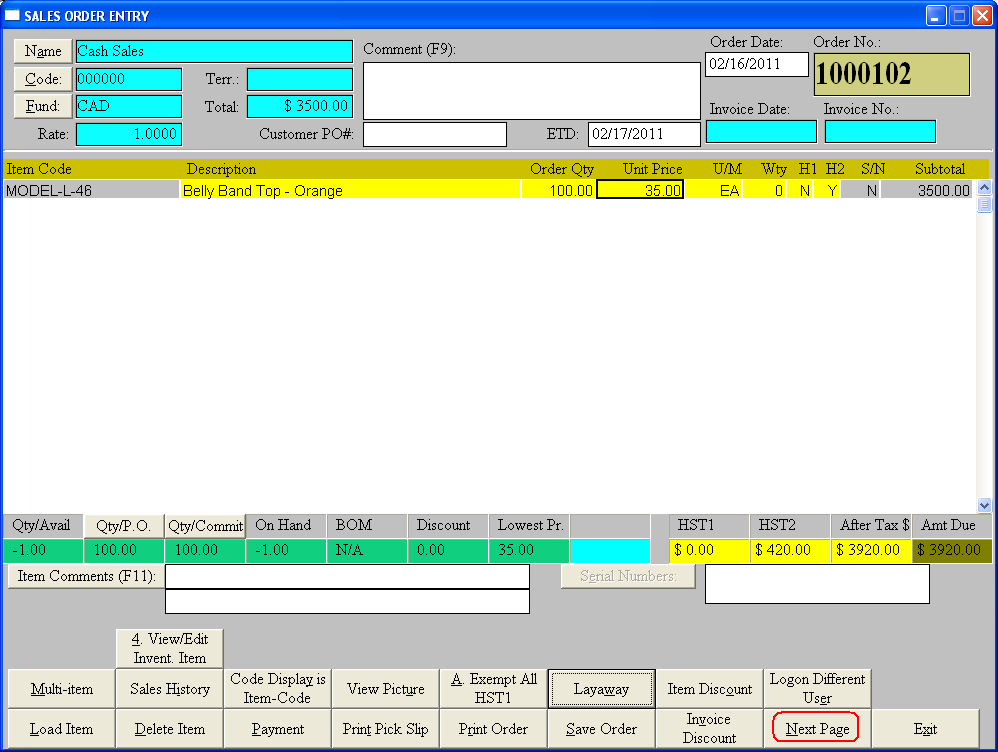Select the Layaway button
Image resolution: width=998 pixels, height=752 pixels.
(601, 689)
